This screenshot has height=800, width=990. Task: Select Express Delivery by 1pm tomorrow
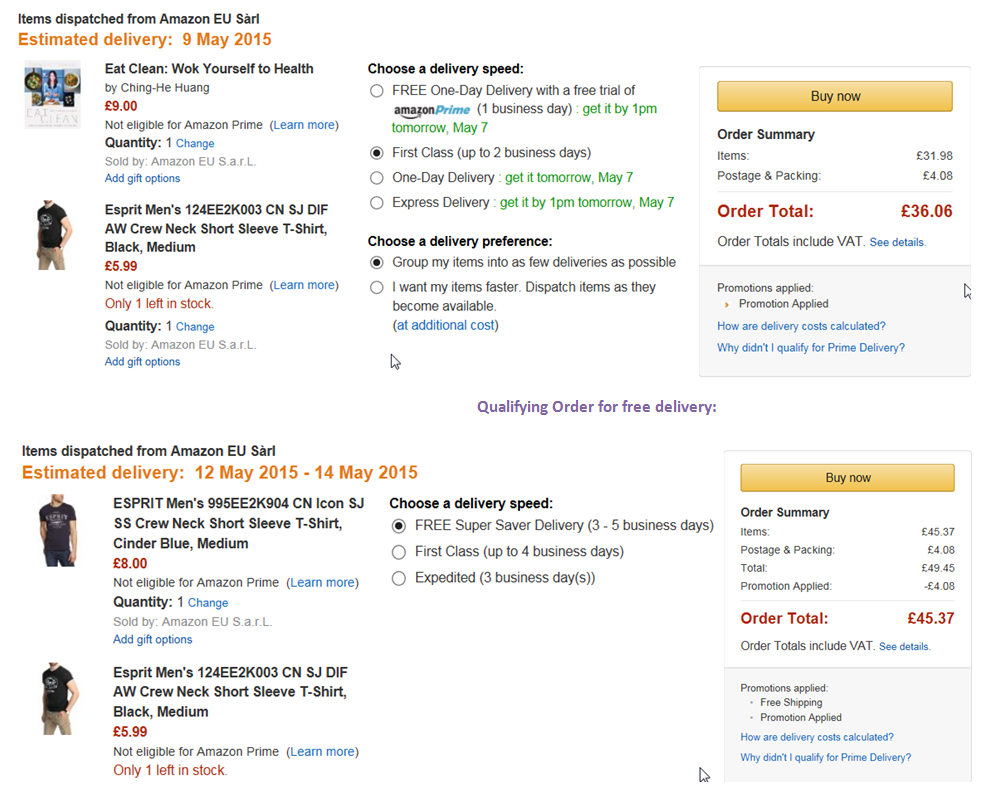(x=376, y=203)
